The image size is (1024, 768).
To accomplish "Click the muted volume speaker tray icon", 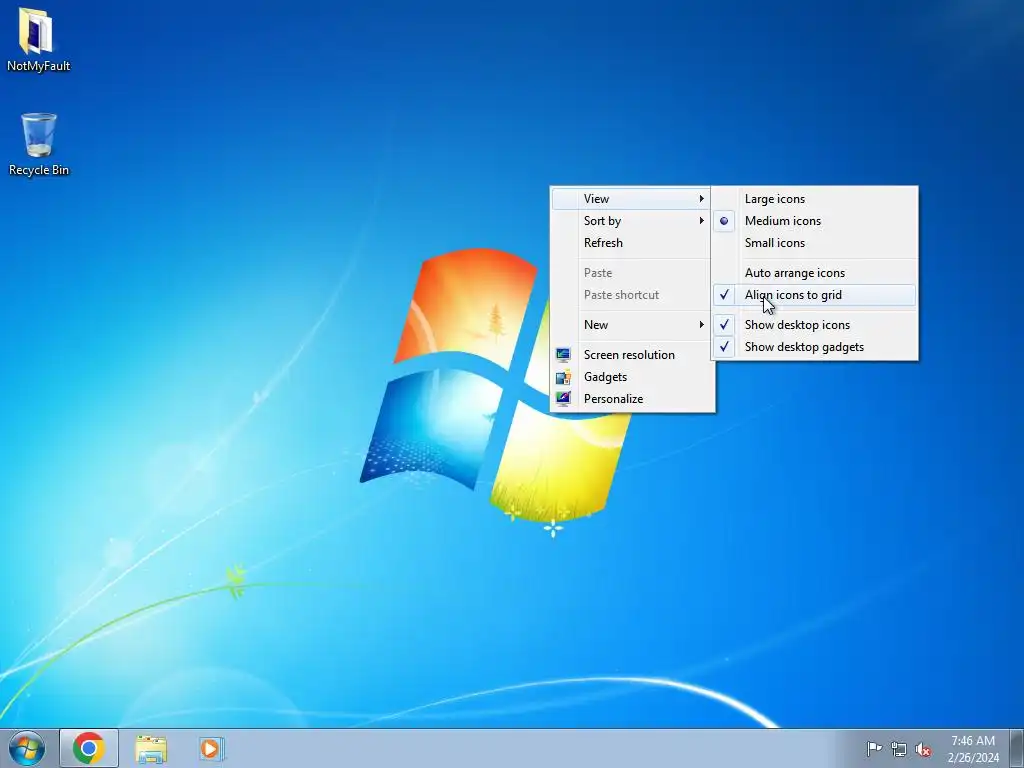I will click(923, 749).
